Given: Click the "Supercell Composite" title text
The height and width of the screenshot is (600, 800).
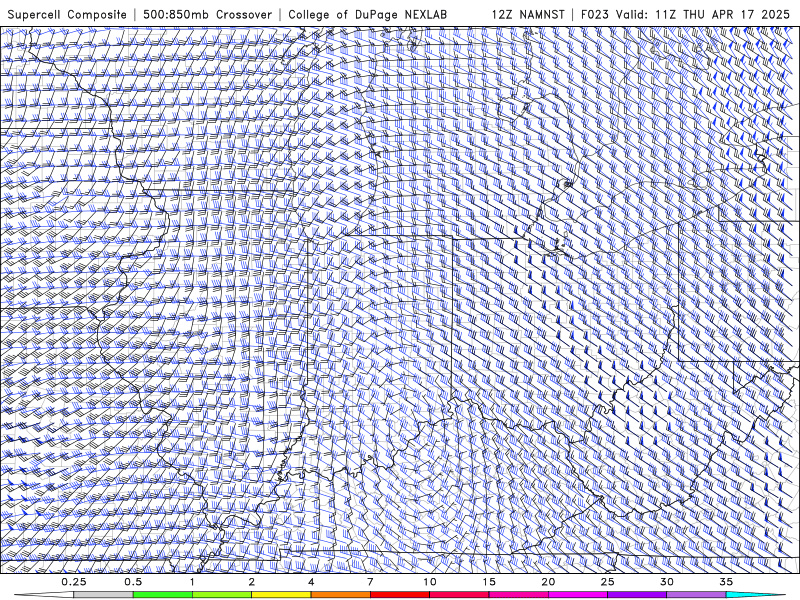Looking at the screenshot, I should tap(67, 14).
